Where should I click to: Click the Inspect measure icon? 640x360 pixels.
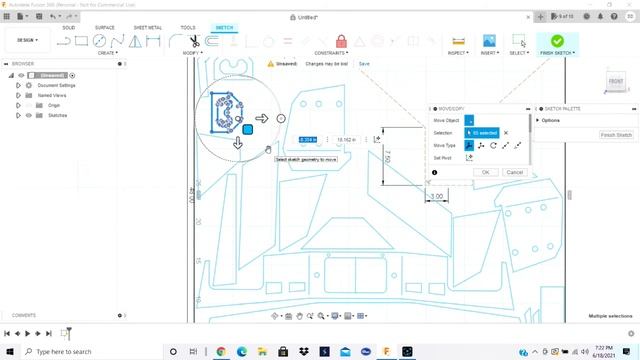pos(458,41)
